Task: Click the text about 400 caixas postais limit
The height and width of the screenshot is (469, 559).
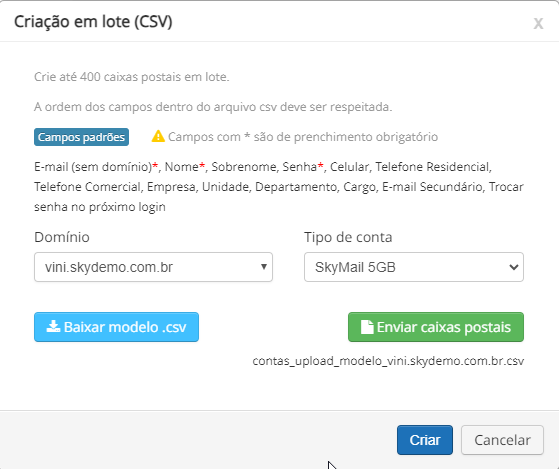Action: (x=132, y=77)
